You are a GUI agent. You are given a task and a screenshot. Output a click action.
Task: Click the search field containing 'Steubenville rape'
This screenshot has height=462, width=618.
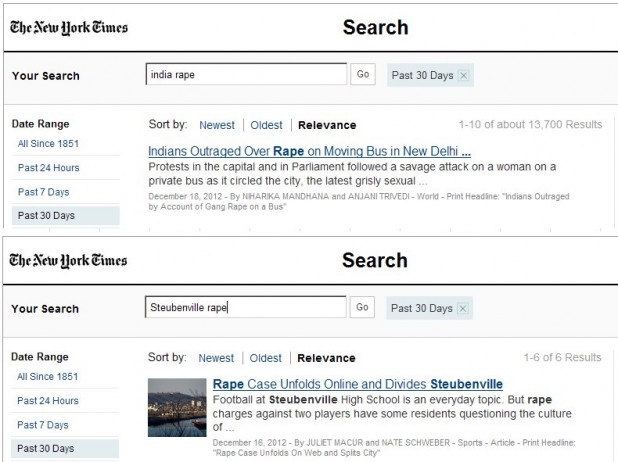(x=246, y=307)
